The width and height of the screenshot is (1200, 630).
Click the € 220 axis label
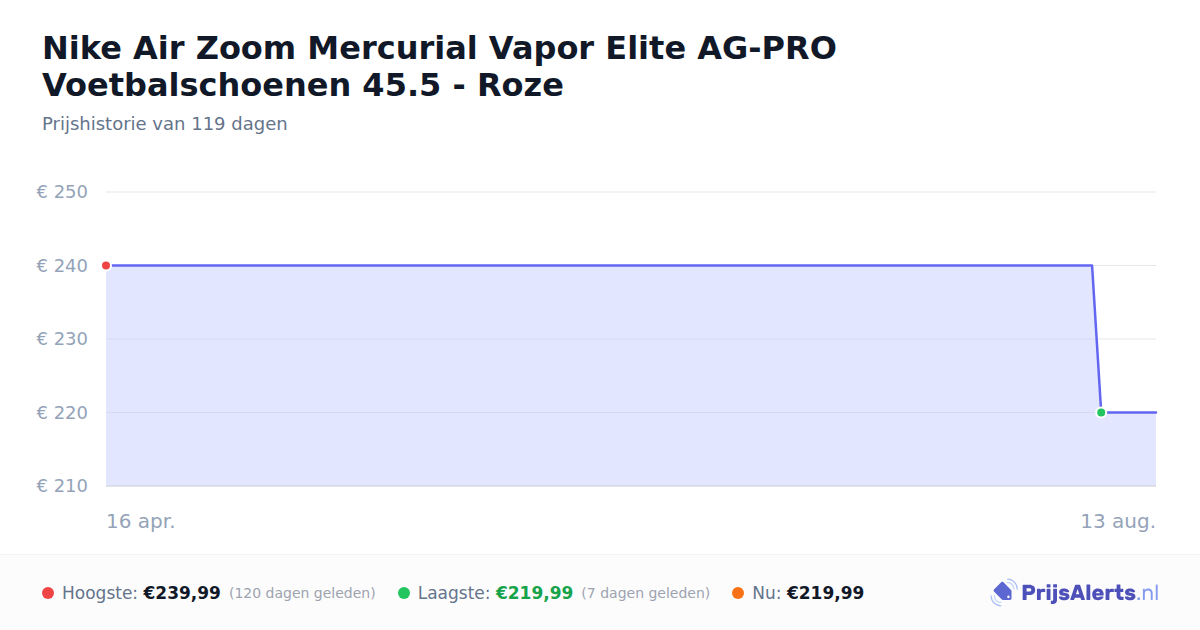coord(62,412)
